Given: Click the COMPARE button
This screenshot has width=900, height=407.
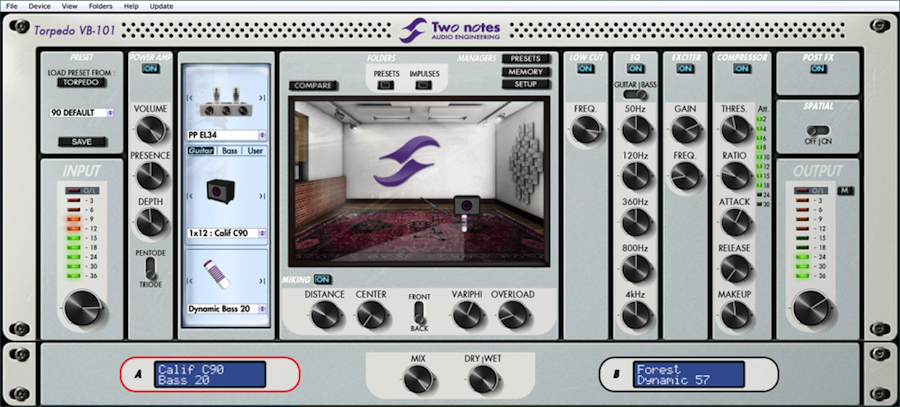Looking at the screenshot, I should coord(313,86).
